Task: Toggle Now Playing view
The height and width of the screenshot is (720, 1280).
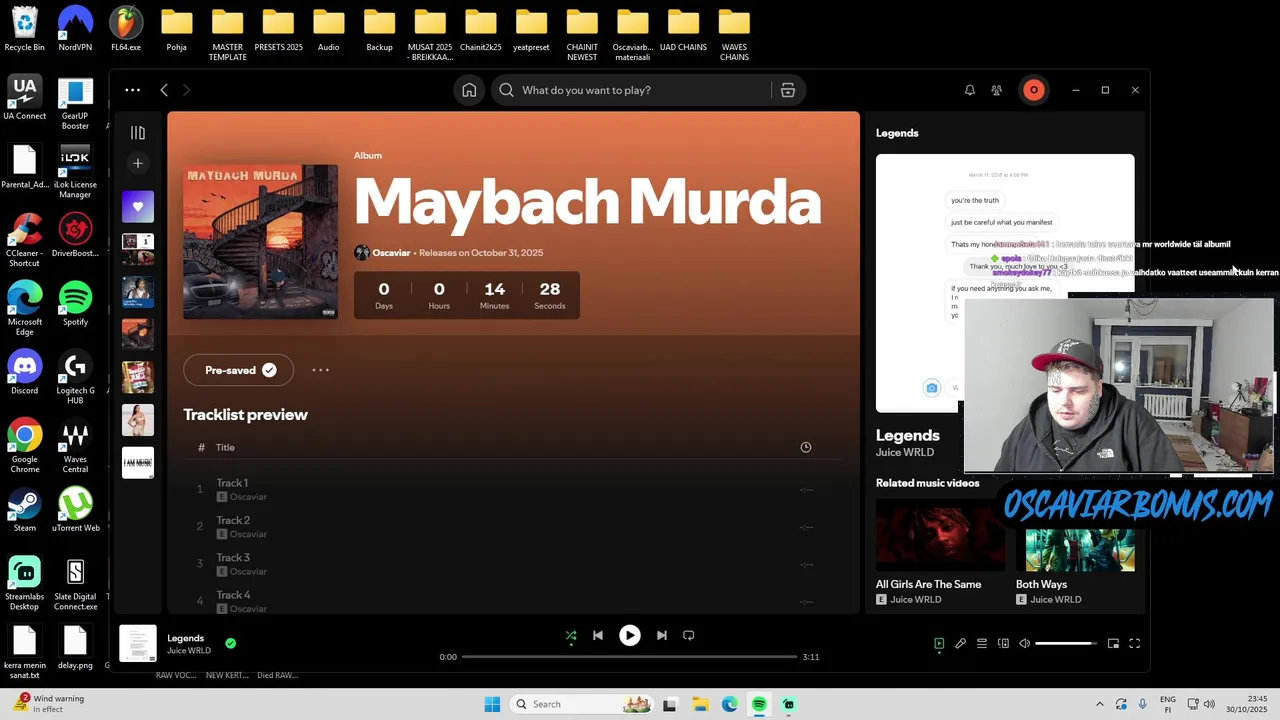Action: click(x=939, y=644)
